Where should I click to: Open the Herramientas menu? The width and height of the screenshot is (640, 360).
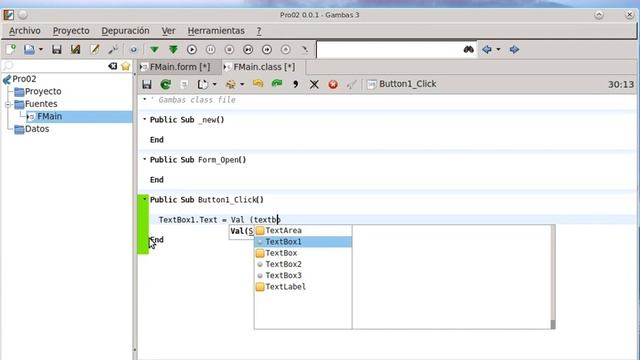(216, 31)
